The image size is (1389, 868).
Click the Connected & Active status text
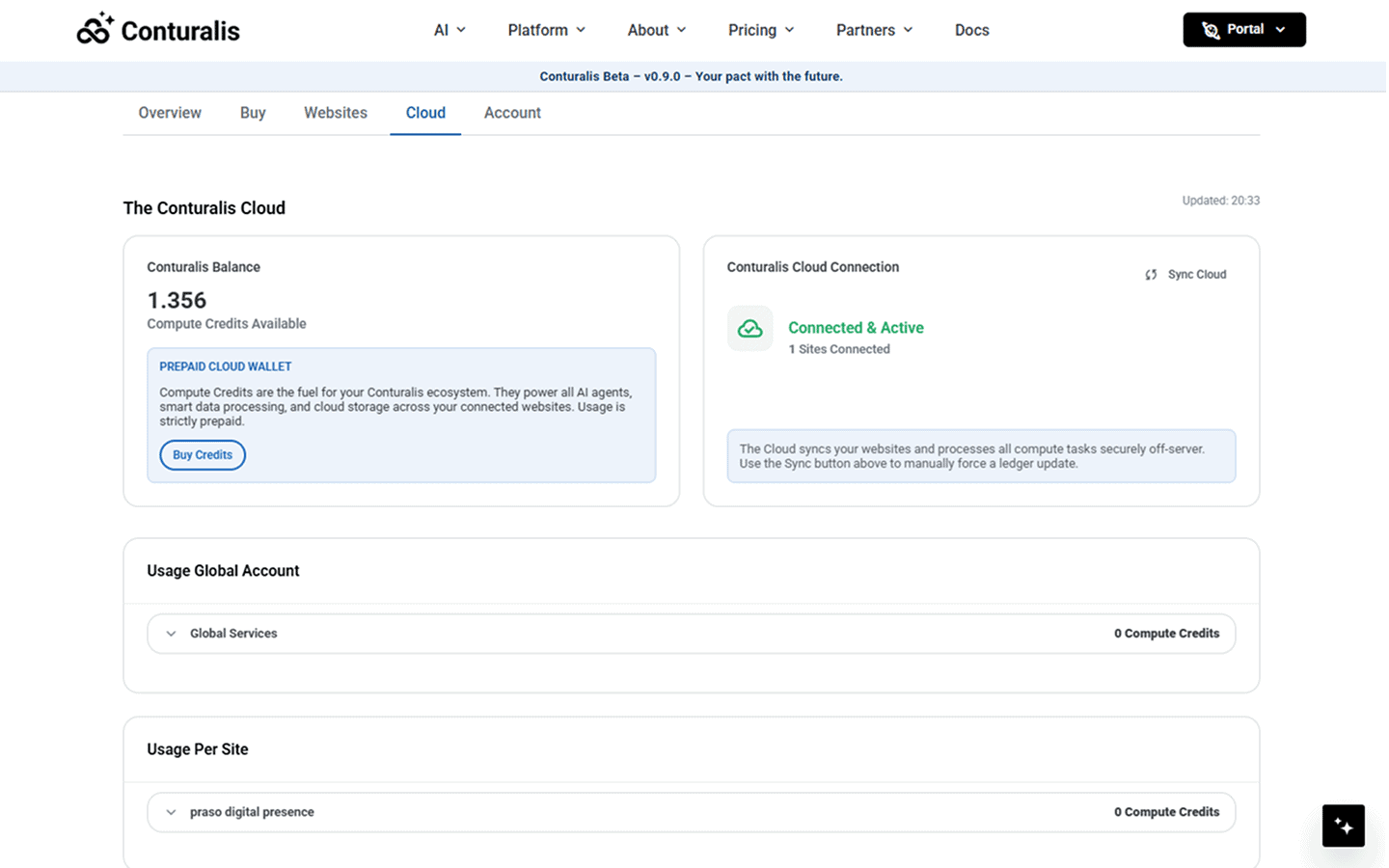point(856,328)
